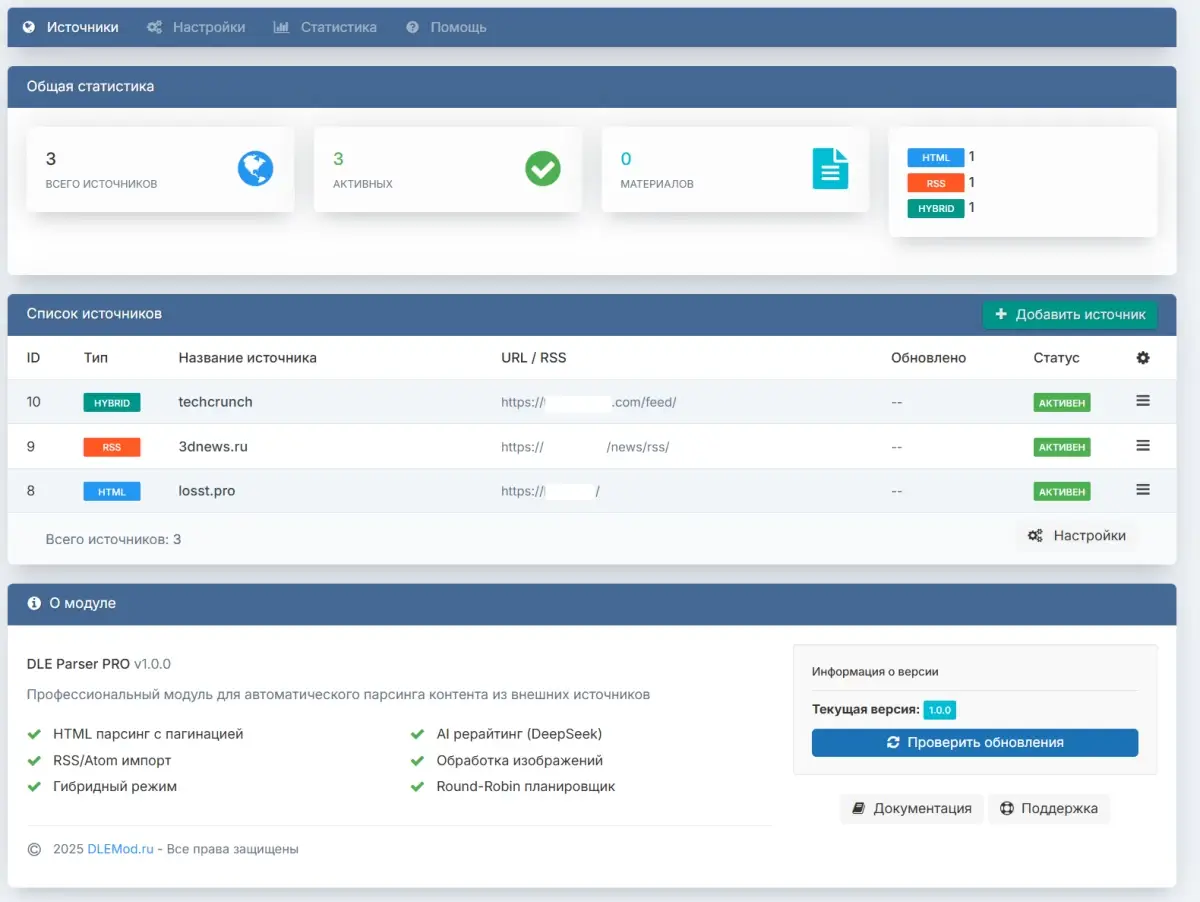The width and height of the screenshot is (1200, 902).
Task: Click the gear icon in table header
Action: click(1143, 358)
